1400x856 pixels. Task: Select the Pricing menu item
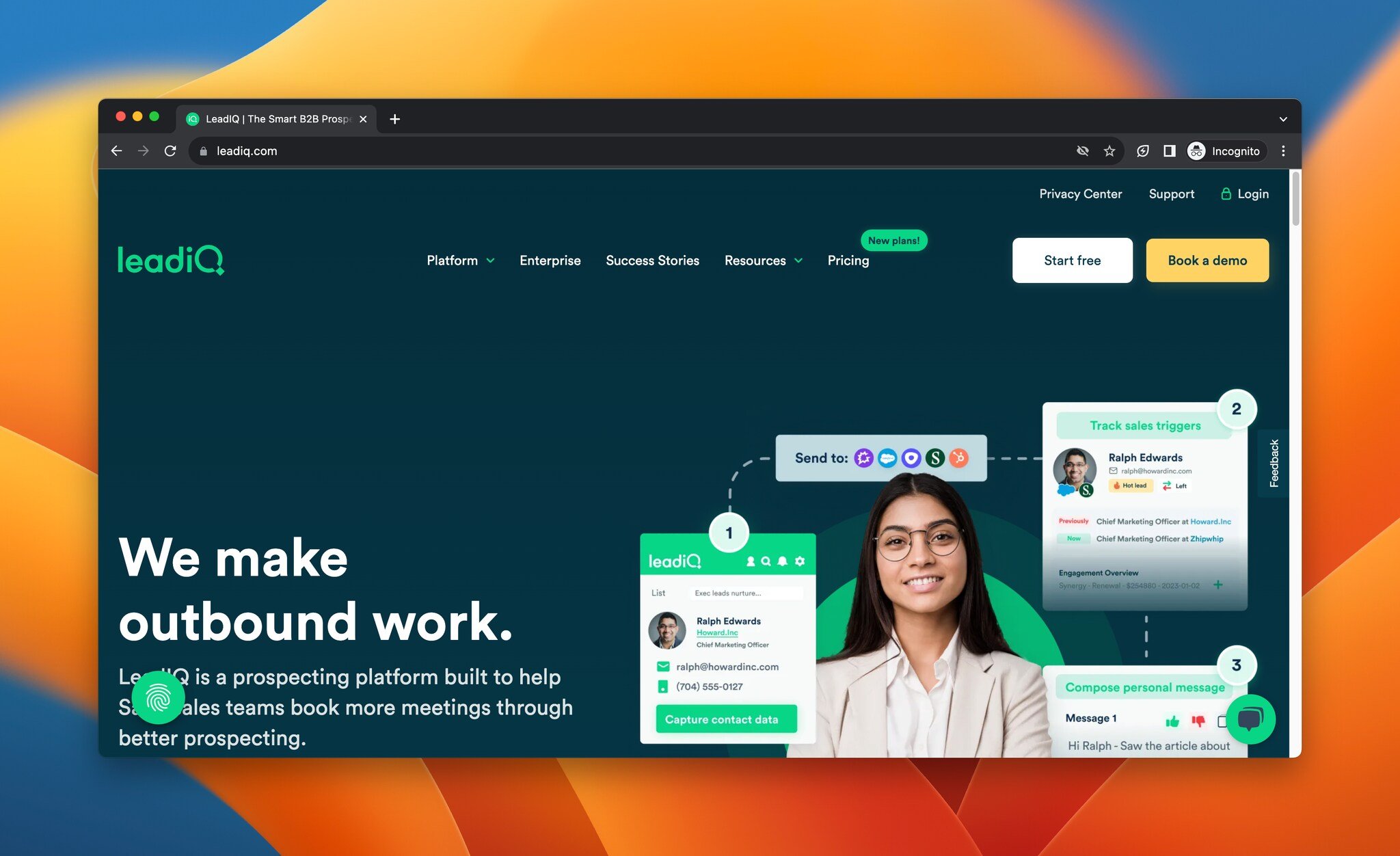(x=848, y=259)
